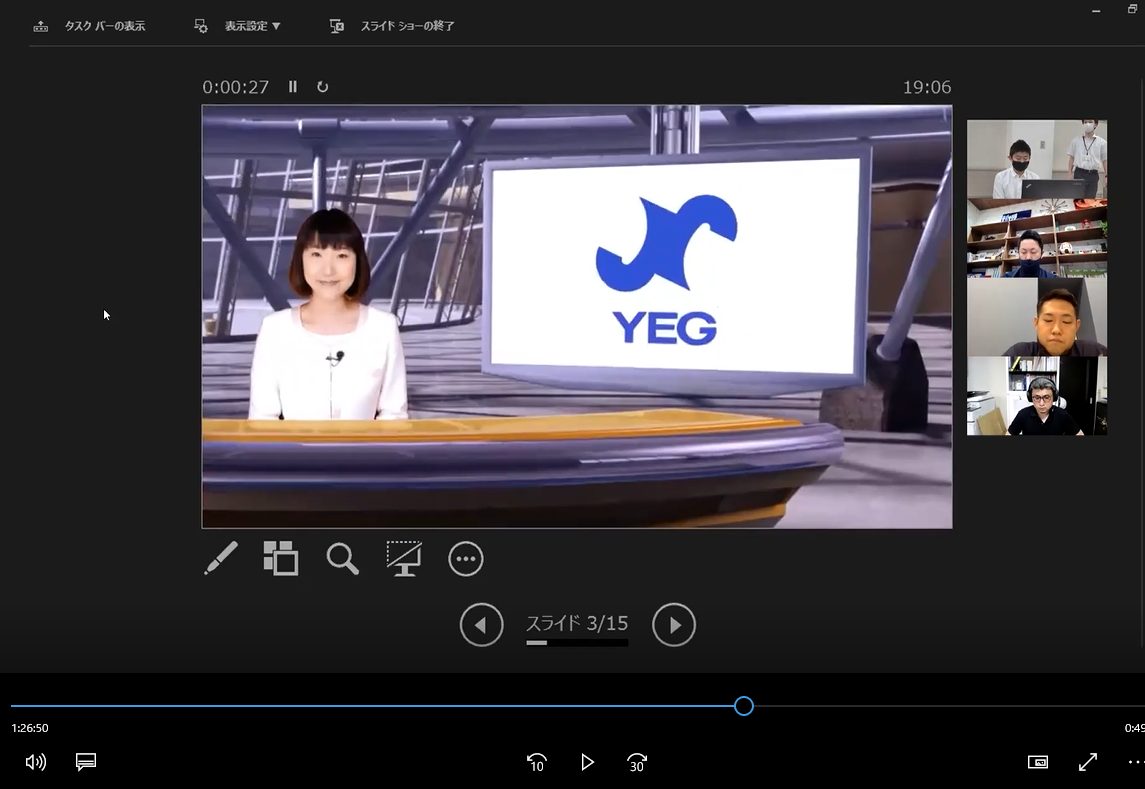Click the display settings monitor icon
The width and height of the screenshot is (1145, 789).
tap(200, 26)
